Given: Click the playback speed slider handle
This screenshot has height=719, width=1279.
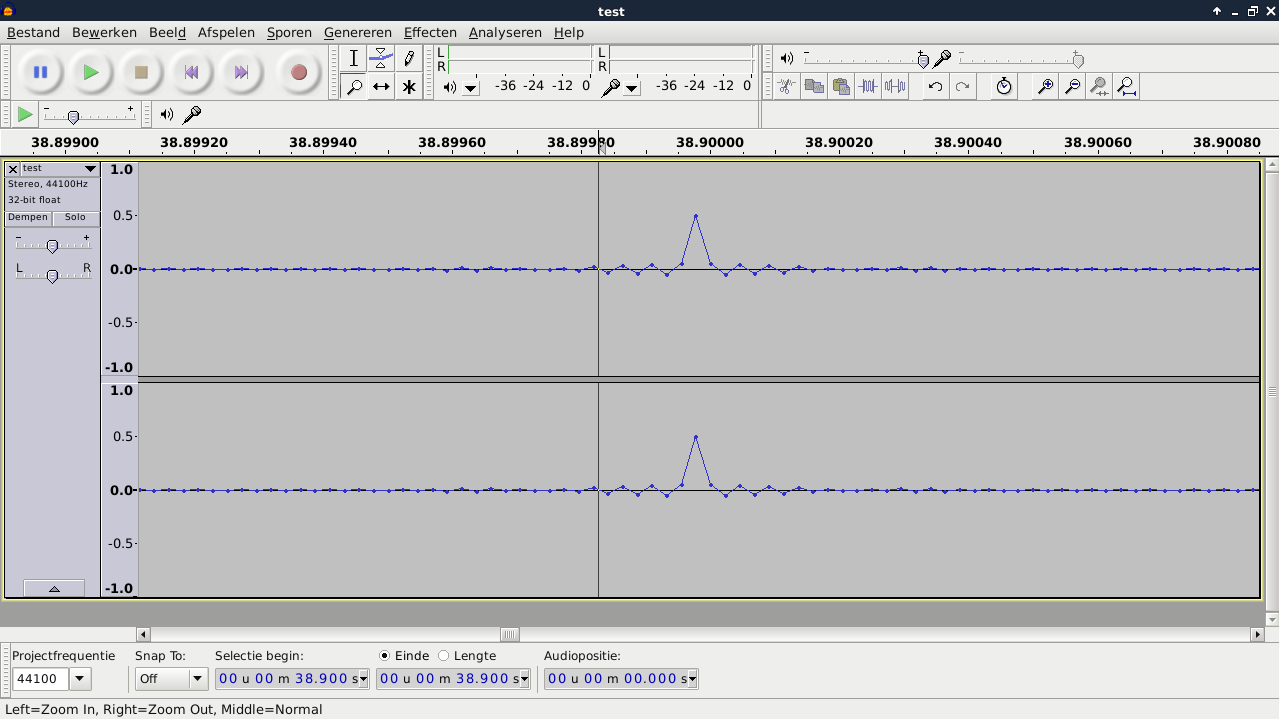Looking at the screenshot, I should tap(73, 117).
